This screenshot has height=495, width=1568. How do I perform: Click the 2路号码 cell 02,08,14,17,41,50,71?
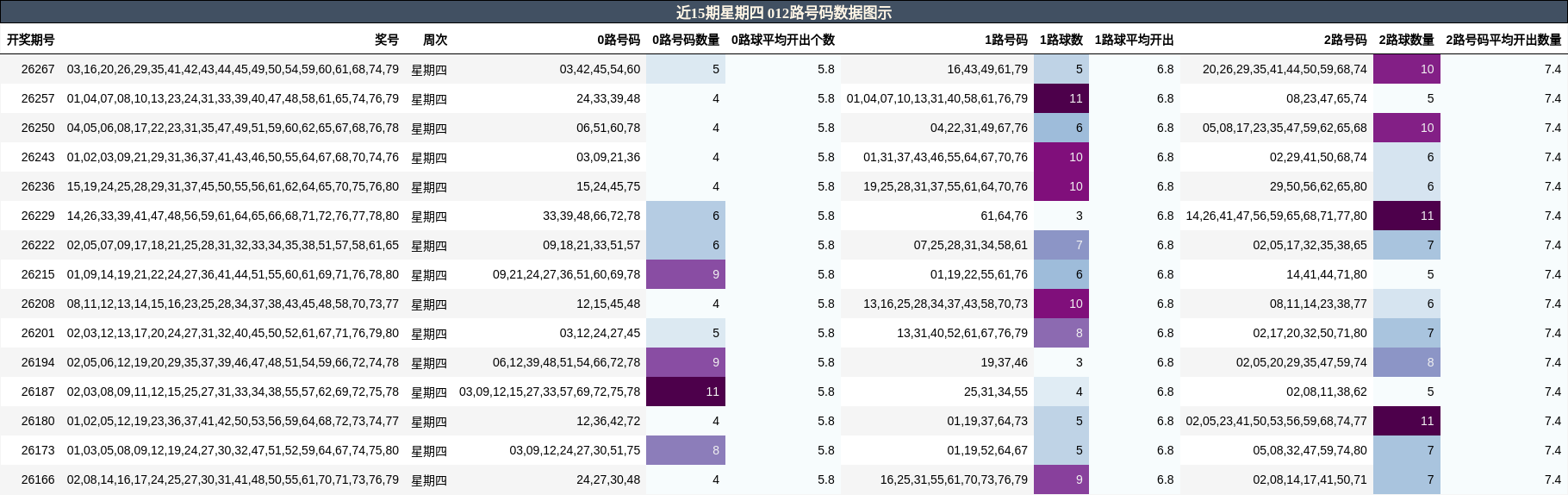tap(1310, 479)
